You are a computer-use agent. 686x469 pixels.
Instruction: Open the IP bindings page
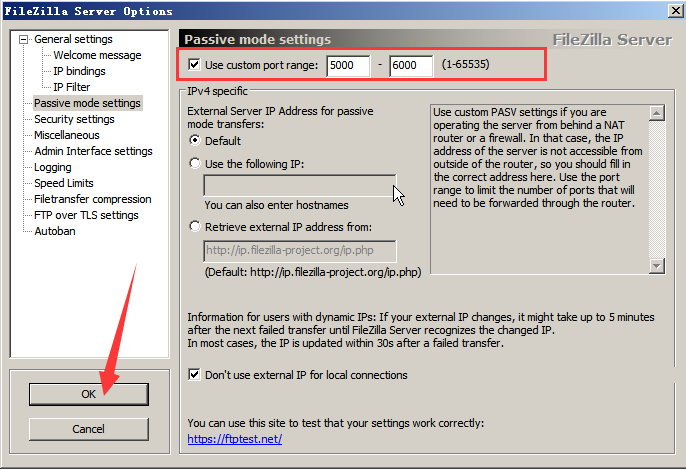tap(79, 71)
